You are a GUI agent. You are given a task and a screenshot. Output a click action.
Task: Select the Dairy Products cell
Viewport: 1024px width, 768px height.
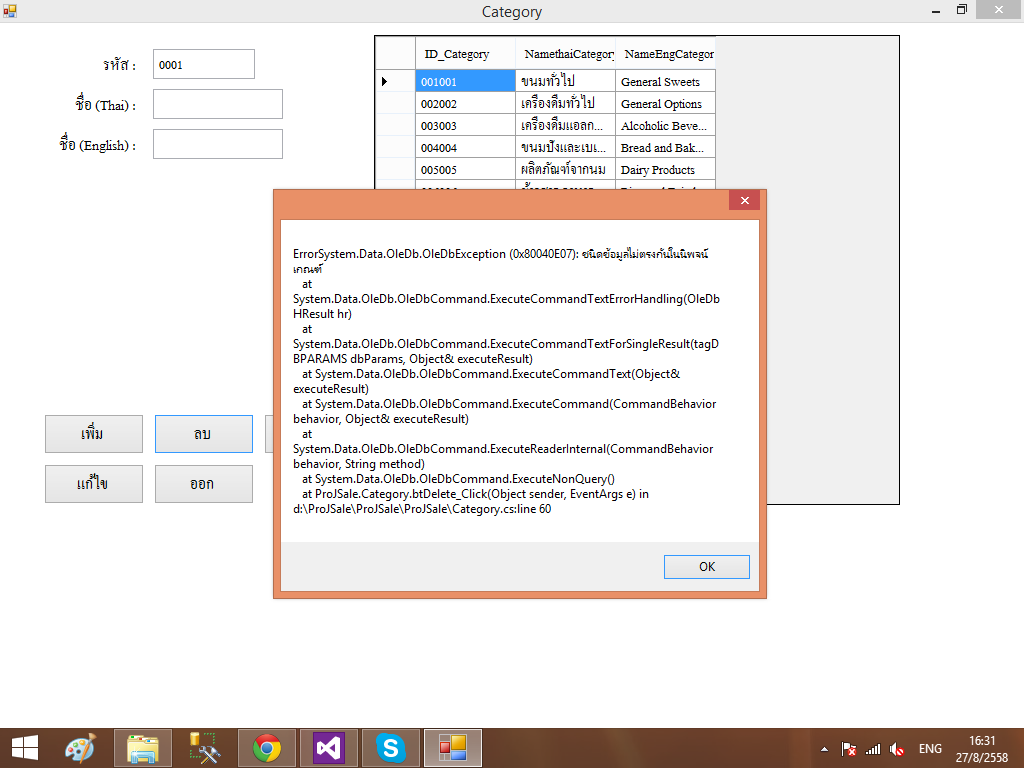[x=665, y=170]
